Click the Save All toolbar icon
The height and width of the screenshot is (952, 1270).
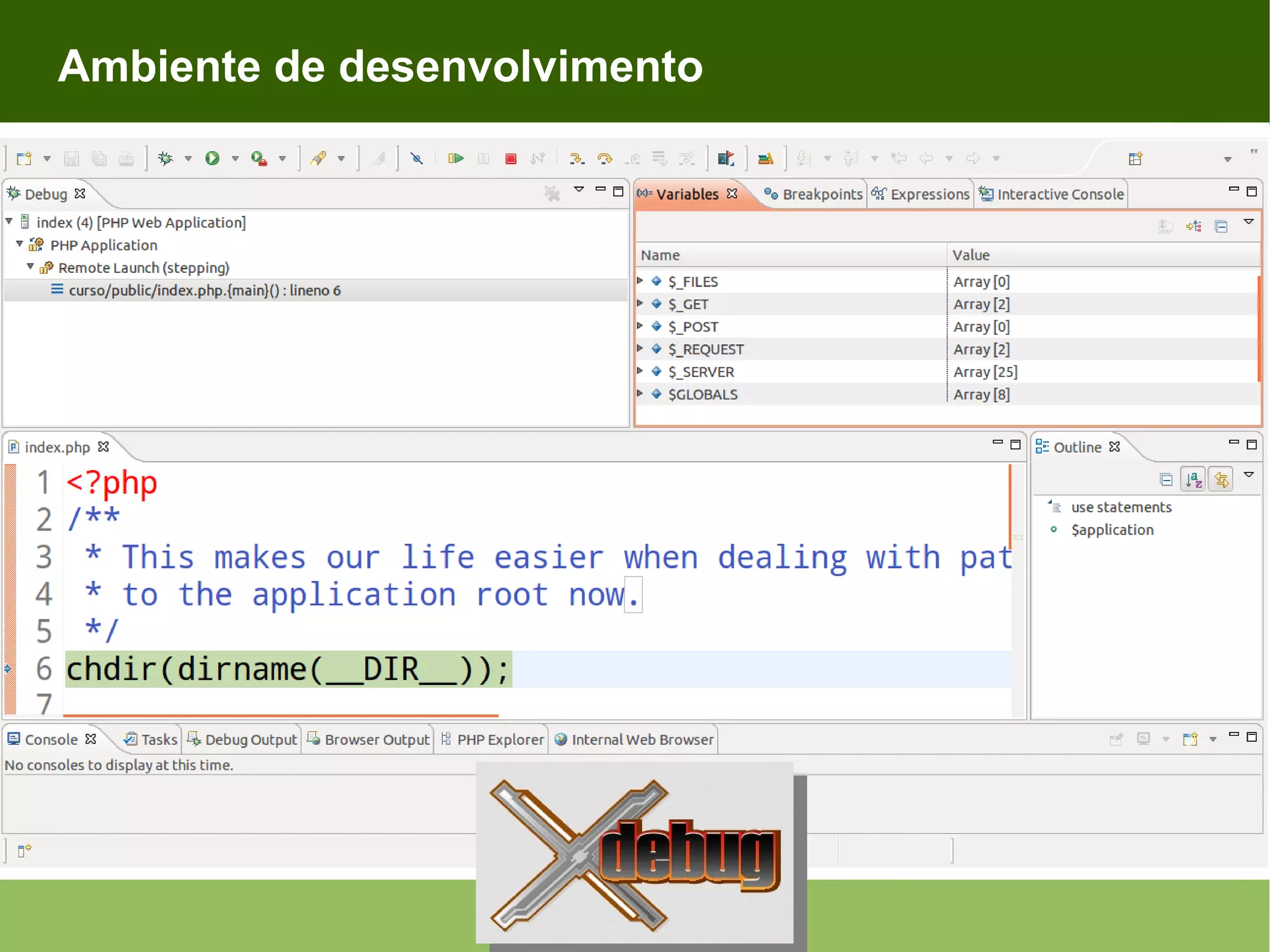point(99,159)
